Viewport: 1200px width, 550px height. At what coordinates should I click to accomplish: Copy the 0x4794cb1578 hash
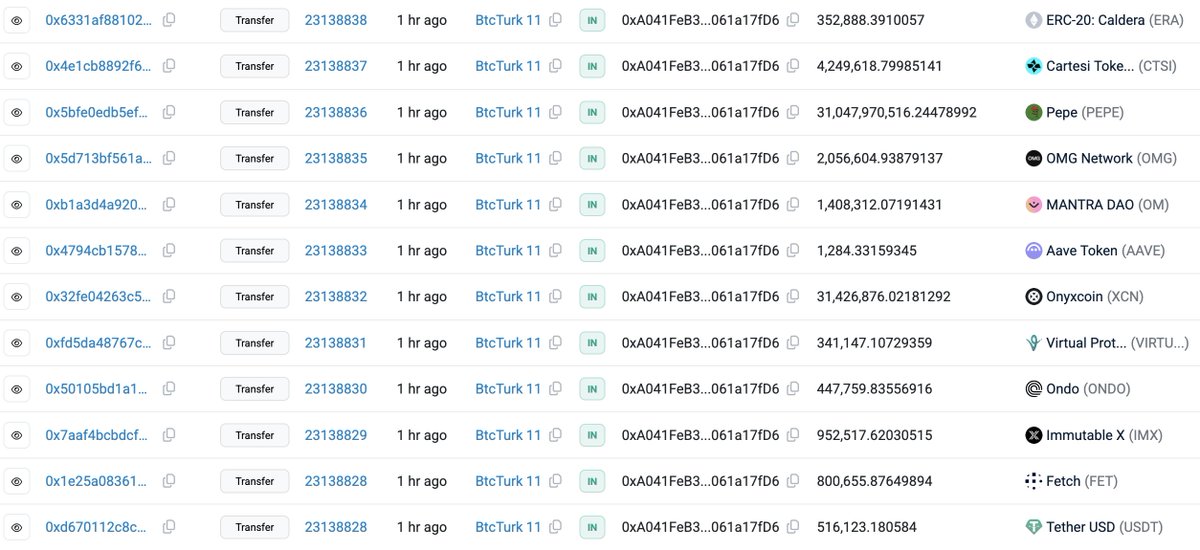click(169, 250)
